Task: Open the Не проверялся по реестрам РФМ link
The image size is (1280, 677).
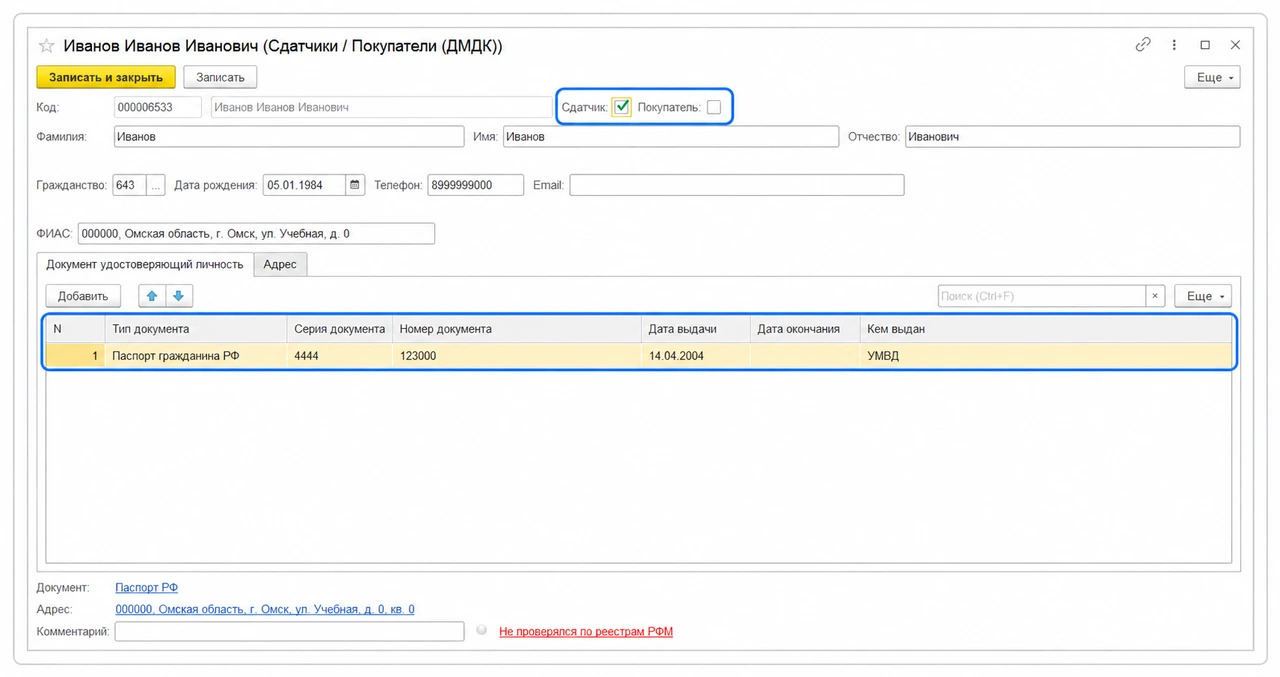Action: pos(586,632)
